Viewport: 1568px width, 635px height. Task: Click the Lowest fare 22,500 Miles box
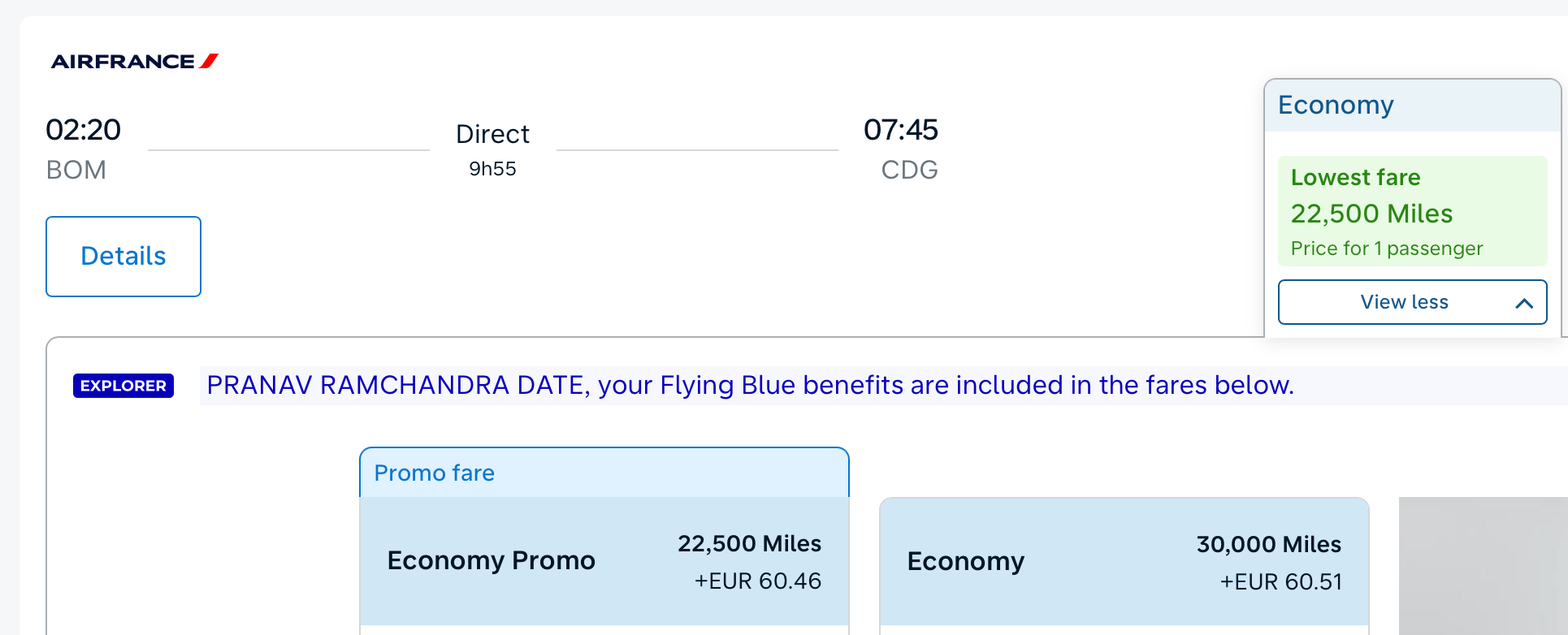tap(1412, 211)
